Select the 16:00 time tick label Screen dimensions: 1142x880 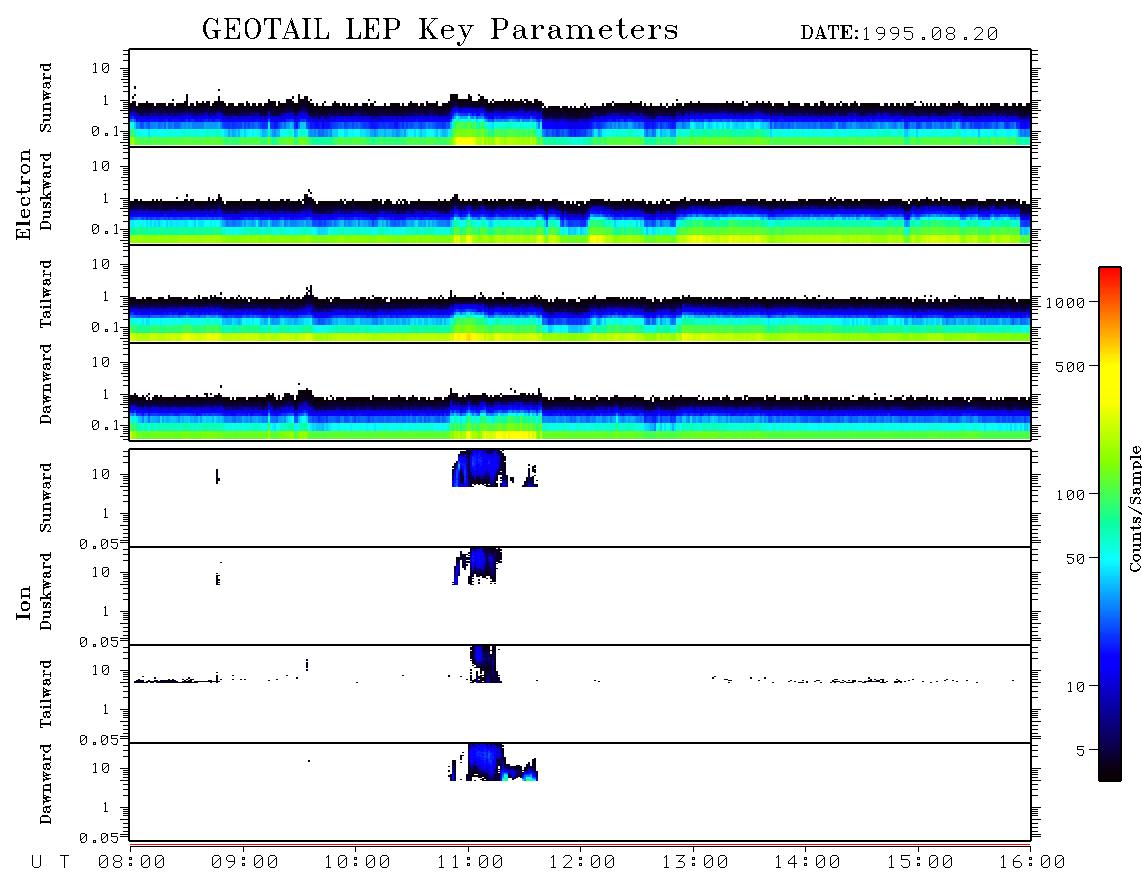(1032, 863)
